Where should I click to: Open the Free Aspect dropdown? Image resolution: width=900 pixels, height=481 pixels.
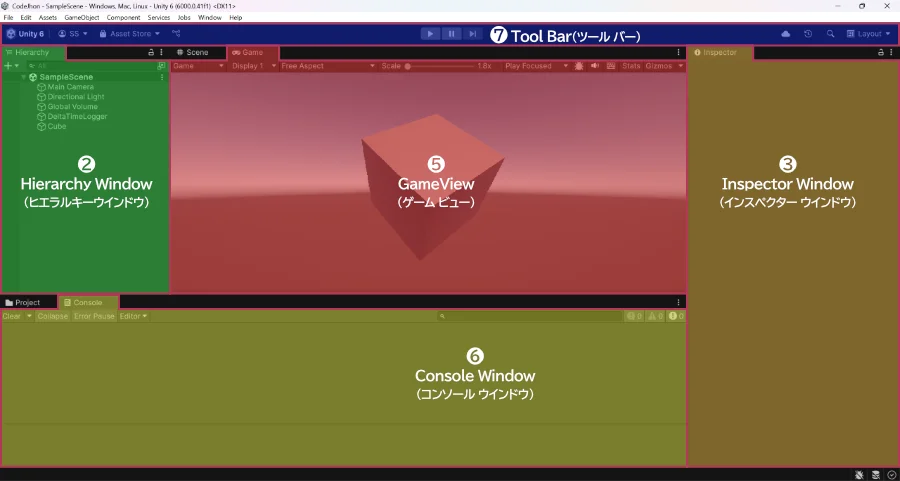pos(325,66)
